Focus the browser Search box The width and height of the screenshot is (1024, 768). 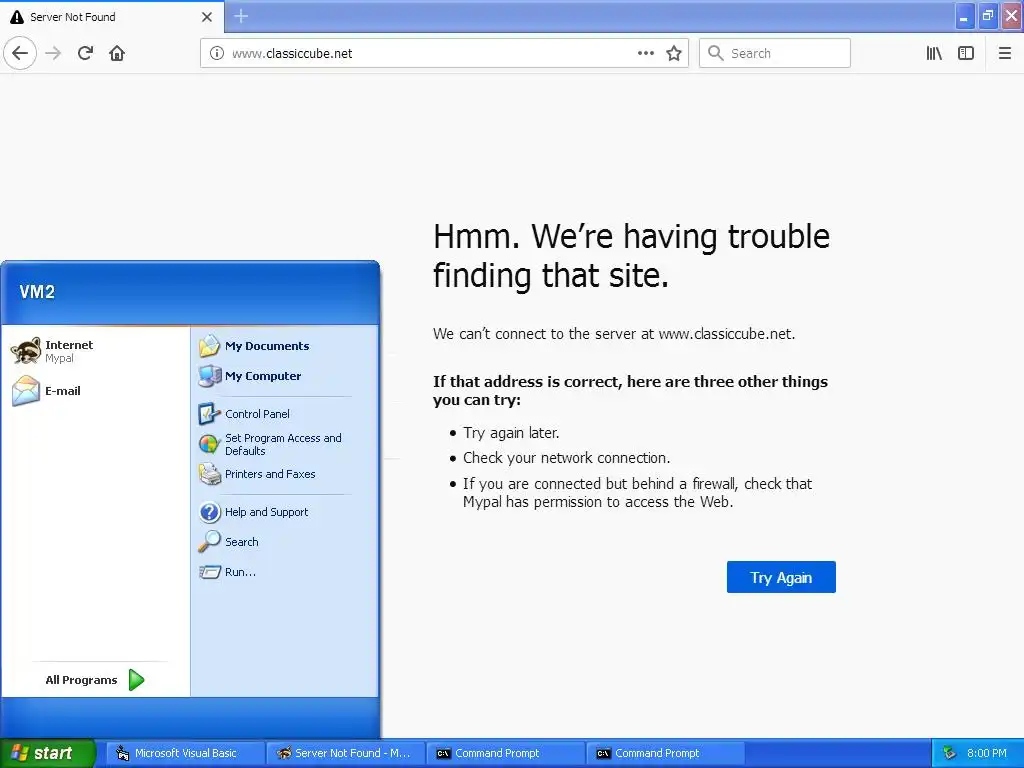pyautogui.click(x=775, y=53)
